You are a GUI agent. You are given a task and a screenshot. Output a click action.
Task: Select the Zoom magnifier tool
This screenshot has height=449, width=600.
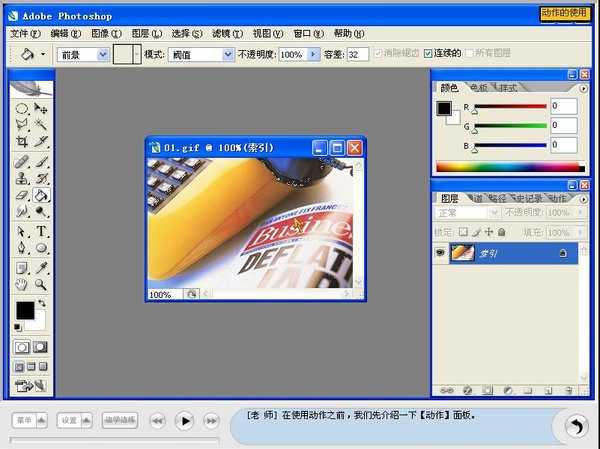[x=41, y=285]
